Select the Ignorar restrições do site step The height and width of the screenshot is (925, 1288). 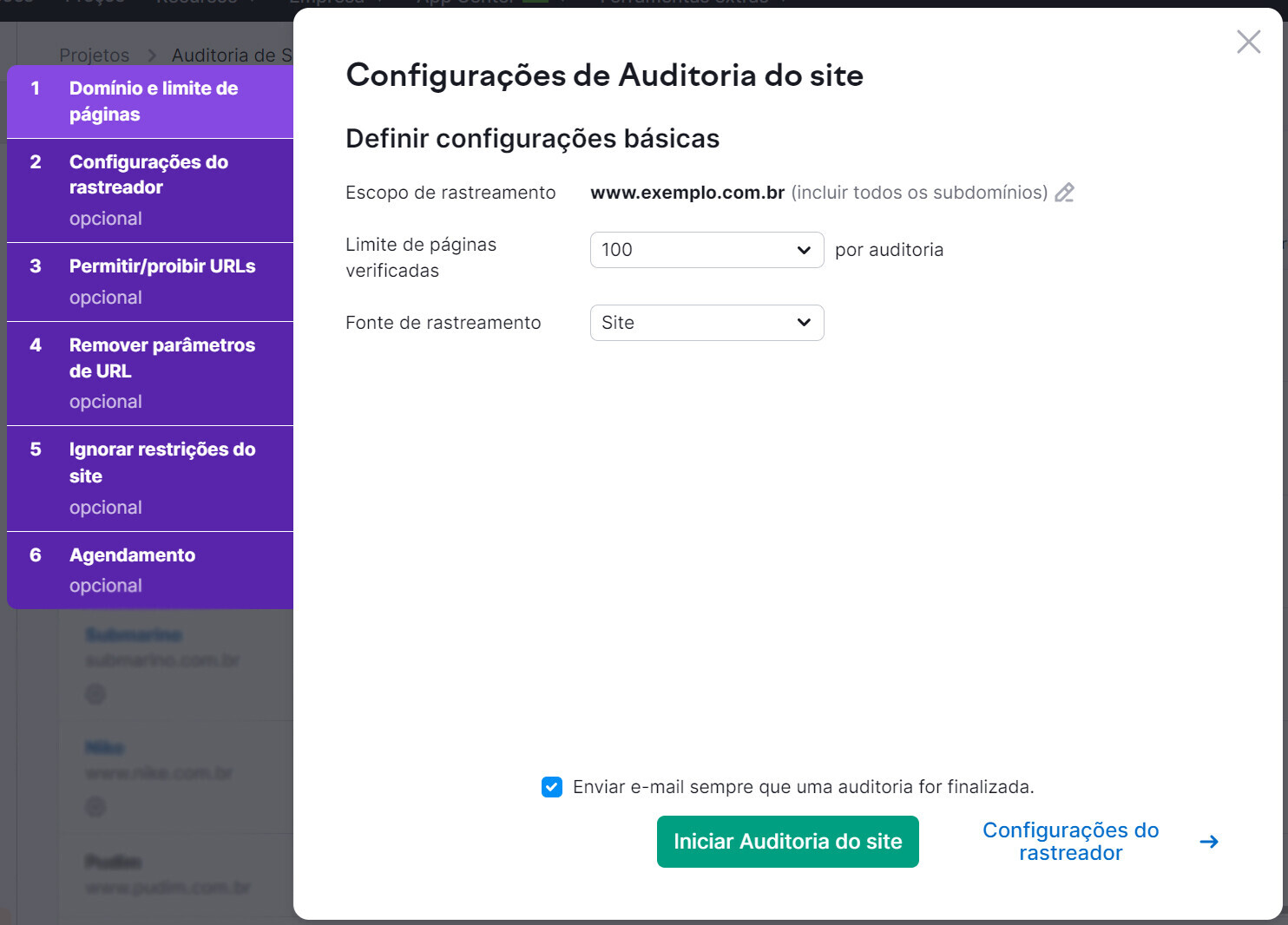tap(162, 462)
